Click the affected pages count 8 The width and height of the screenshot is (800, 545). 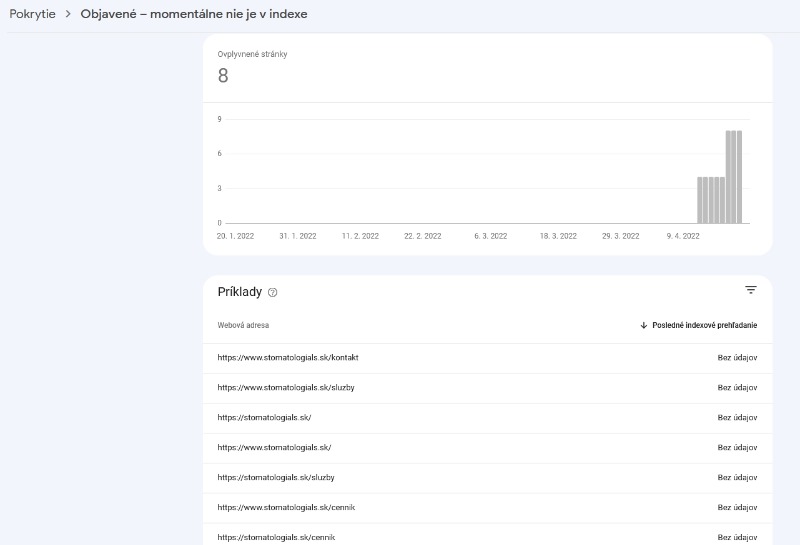coord(223,76)
